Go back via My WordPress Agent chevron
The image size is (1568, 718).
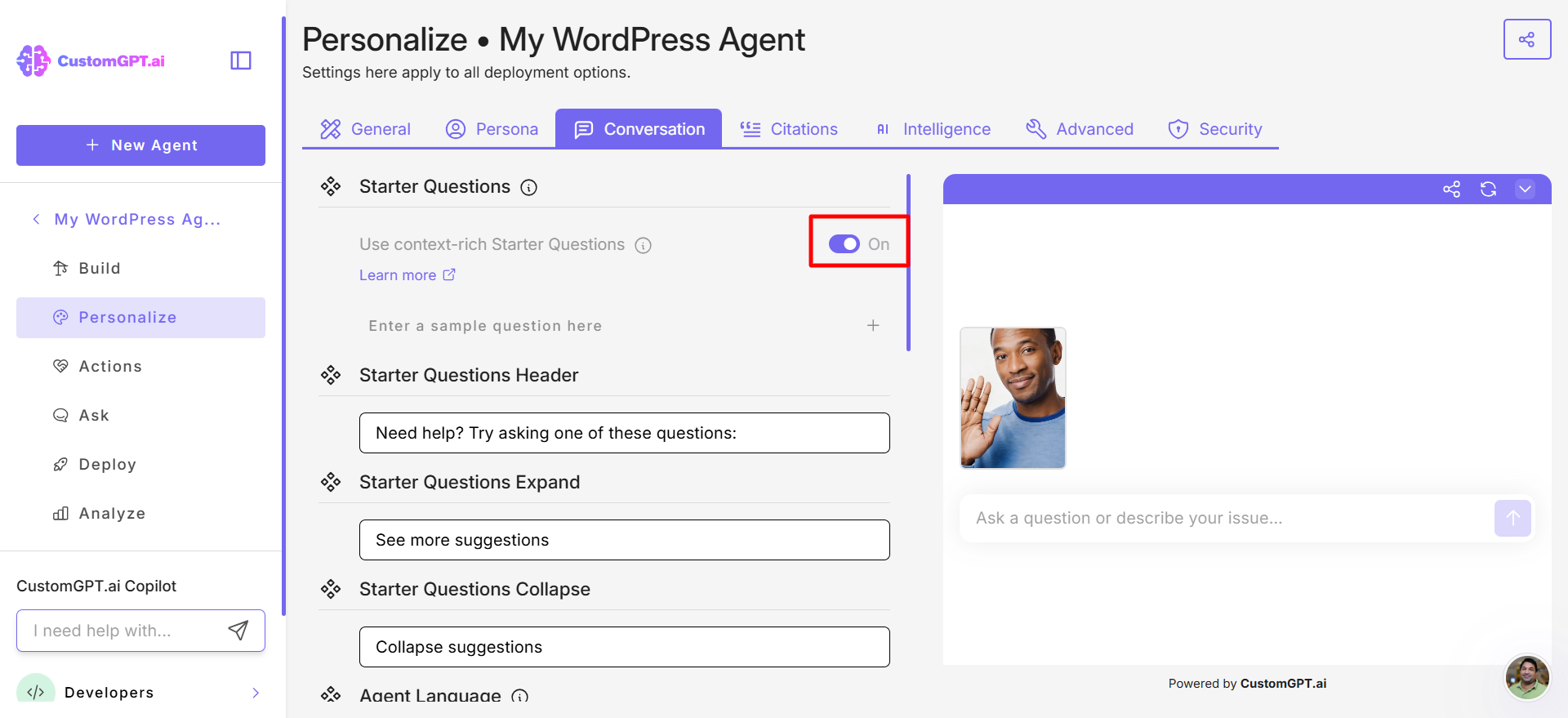[x=36, y=219]
